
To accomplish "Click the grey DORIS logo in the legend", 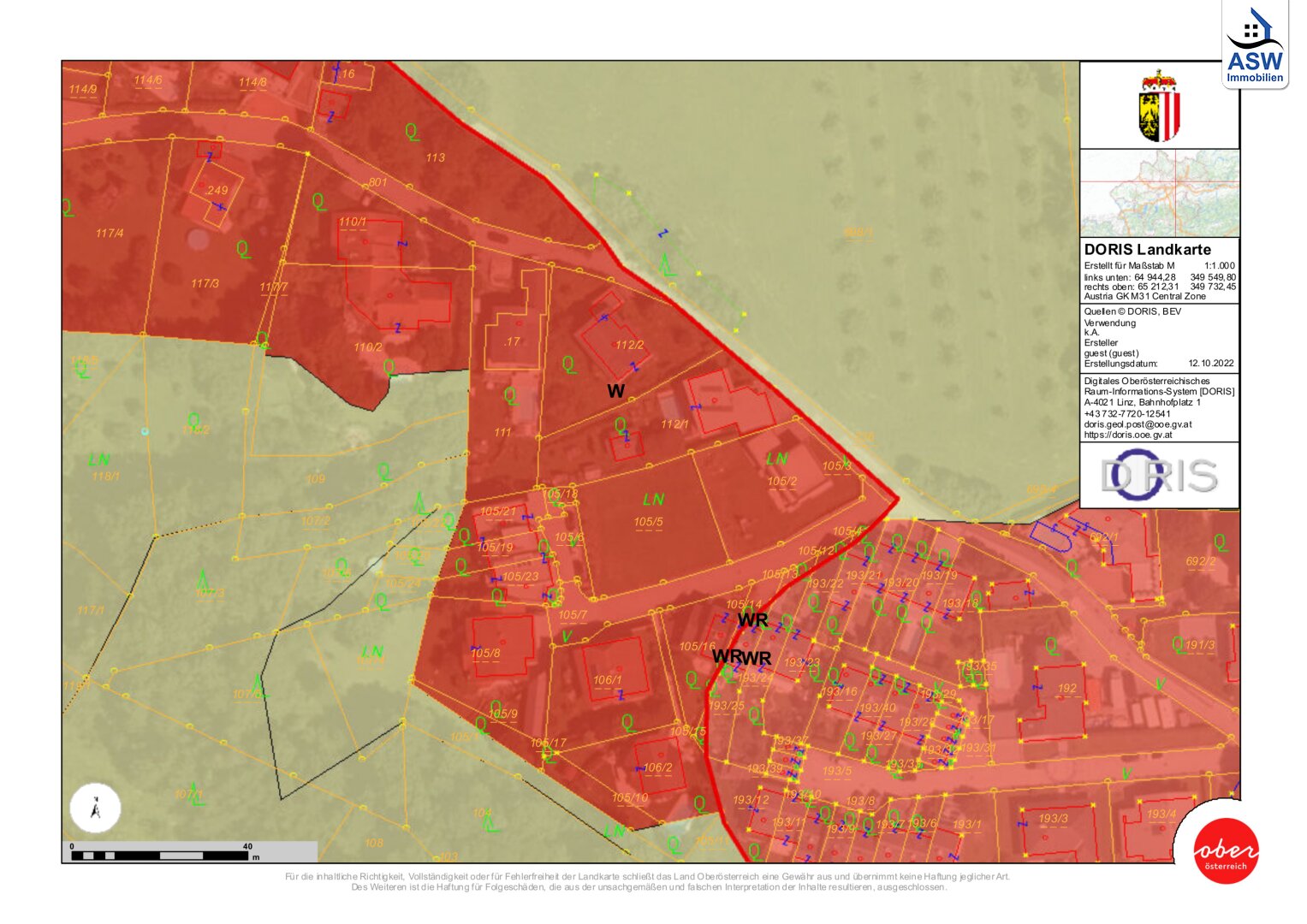I will (1159, 476).
